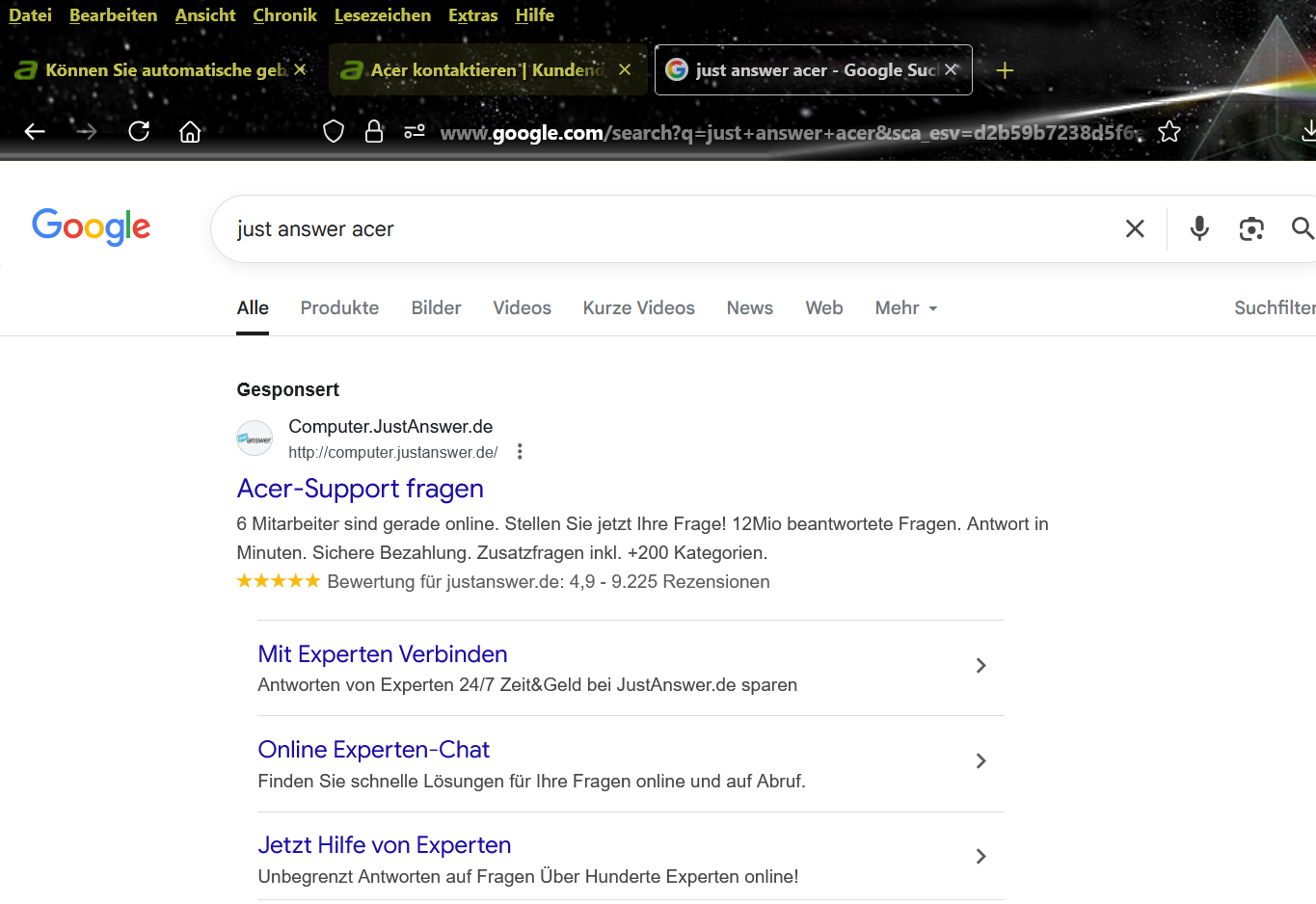This screenshot has width=1316, height=904.
Task: Open Suchfilter options
Action: point(1275,307)
